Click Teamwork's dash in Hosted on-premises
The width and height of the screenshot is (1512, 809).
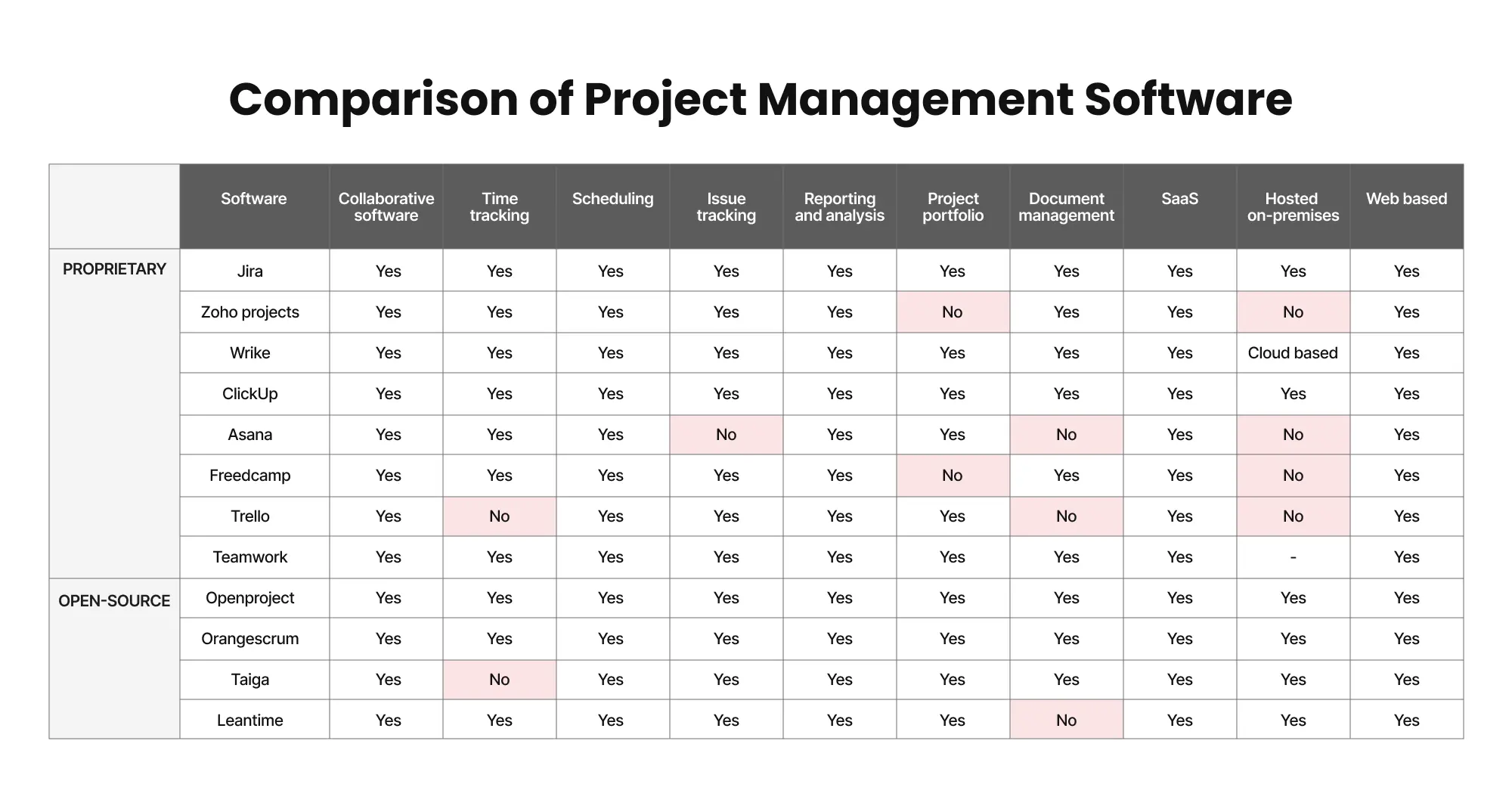[x=1293, y=557]
